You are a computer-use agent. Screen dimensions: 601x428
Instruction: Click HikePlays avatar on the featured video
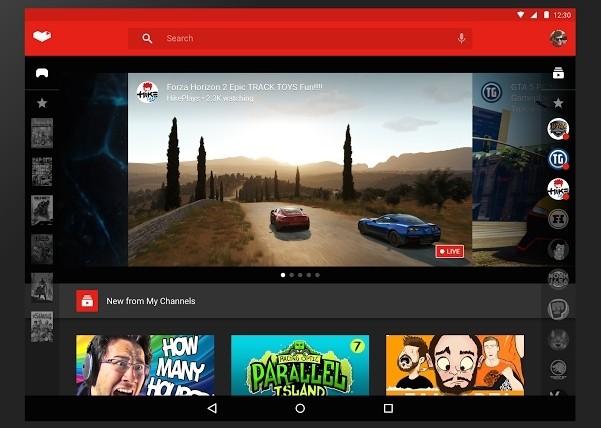(x=148, y=92)
